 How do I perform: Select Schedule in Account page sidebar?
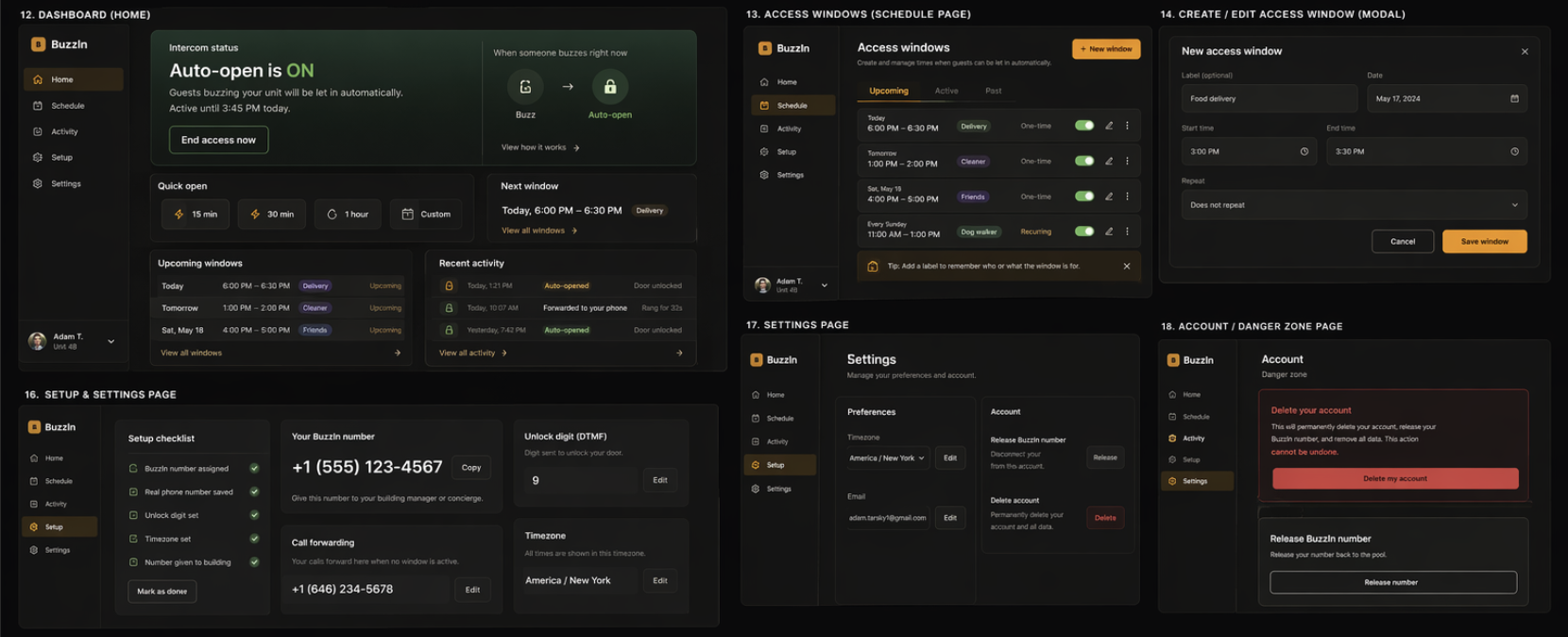1197,417
